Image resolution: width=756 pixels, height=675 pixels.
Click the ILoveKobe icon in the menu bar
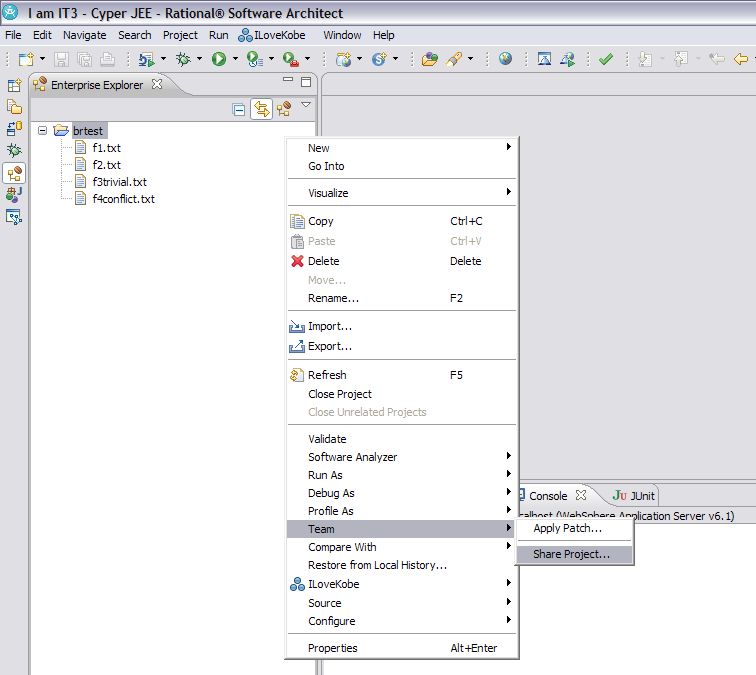(x=245, y=35)
